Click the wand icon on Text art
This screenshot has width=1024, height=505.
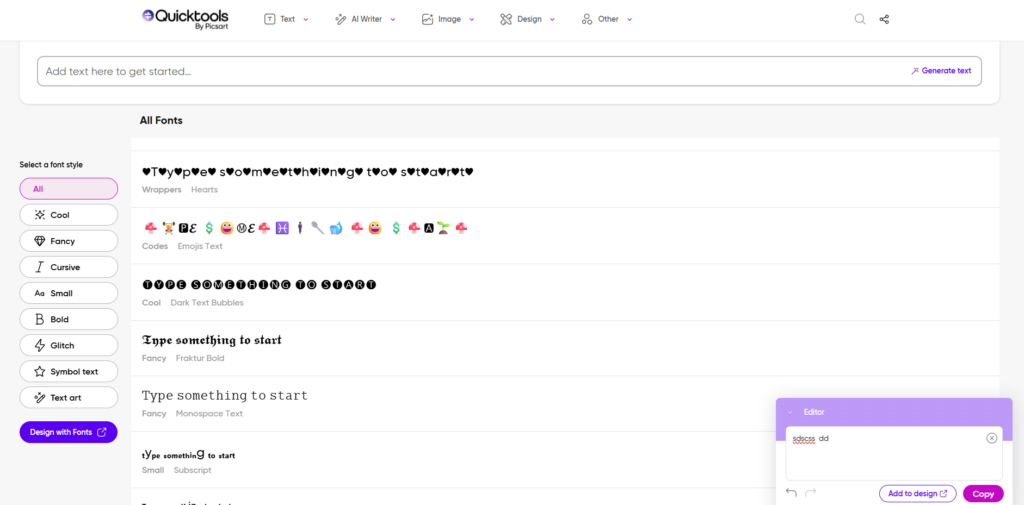point(39,397)
